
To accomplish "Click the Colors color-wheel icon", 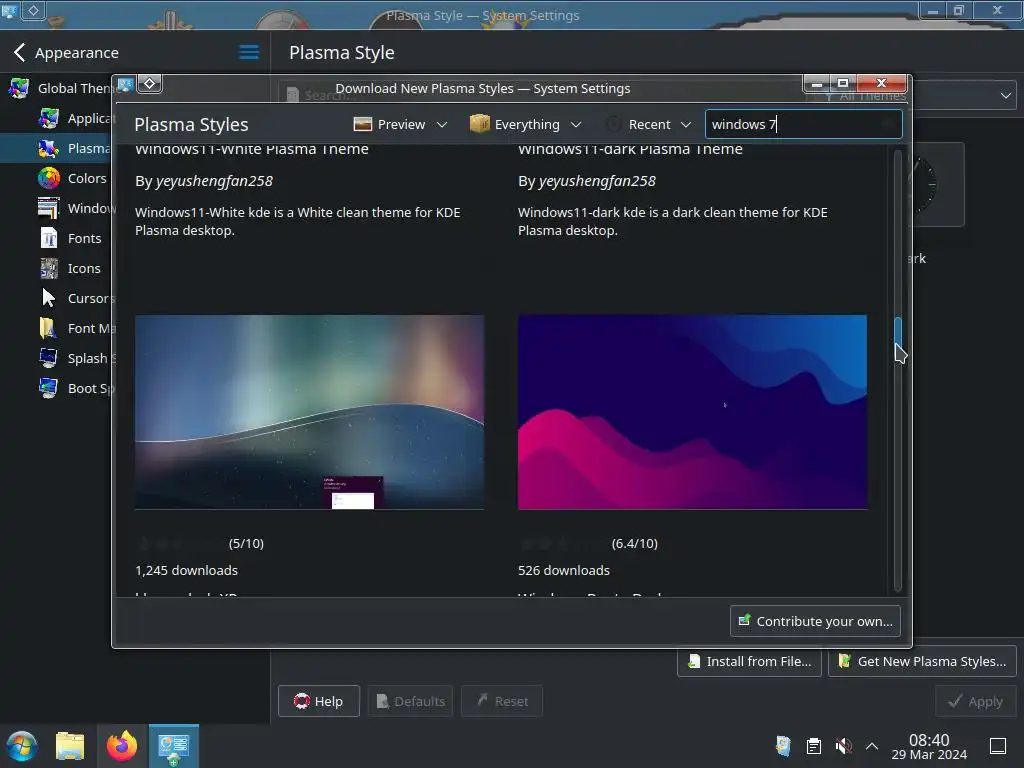I will (49, 178).
